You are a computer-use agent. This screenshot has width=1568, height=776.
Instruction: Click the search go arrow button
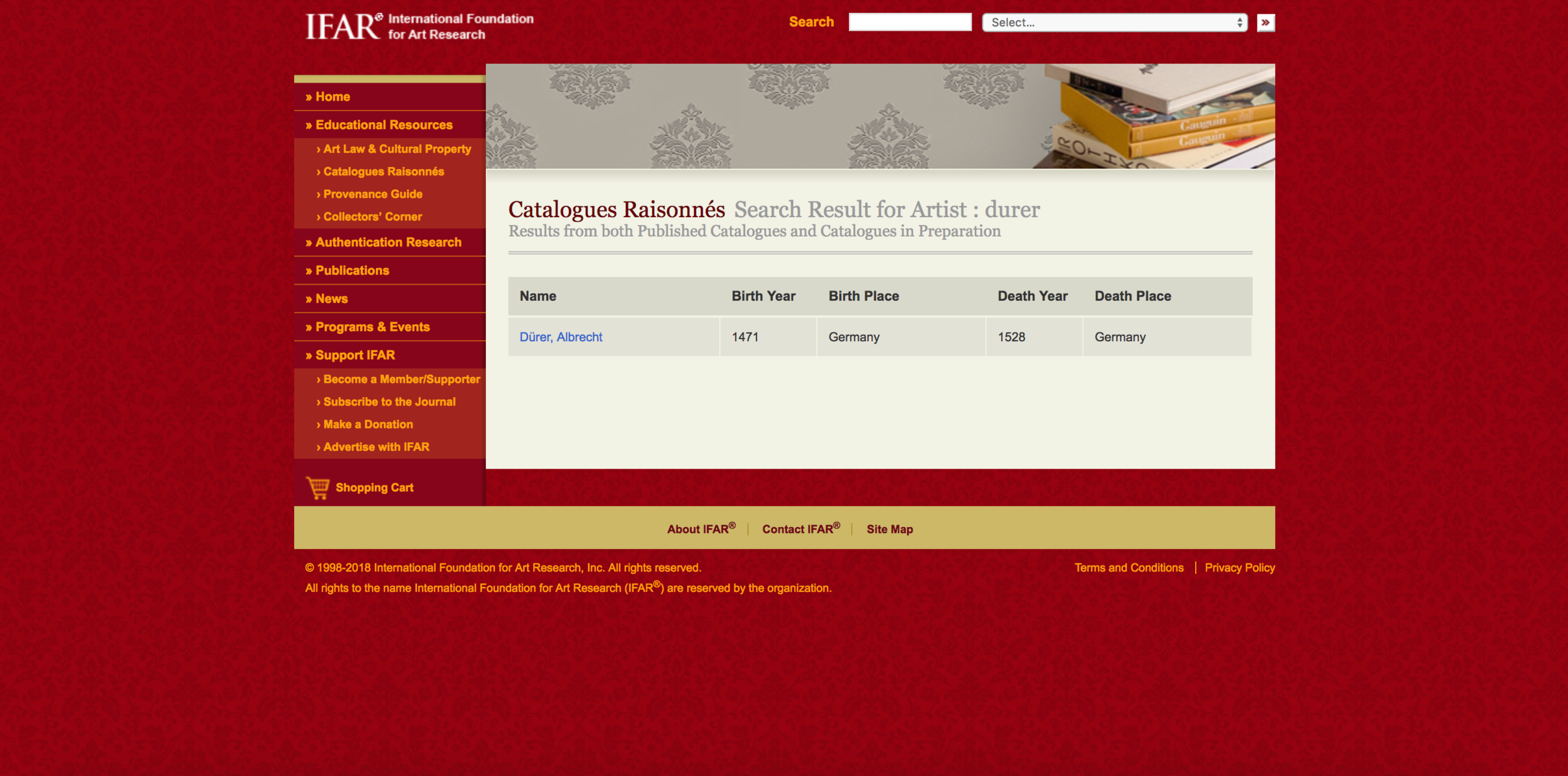[x=1265, y=23]
